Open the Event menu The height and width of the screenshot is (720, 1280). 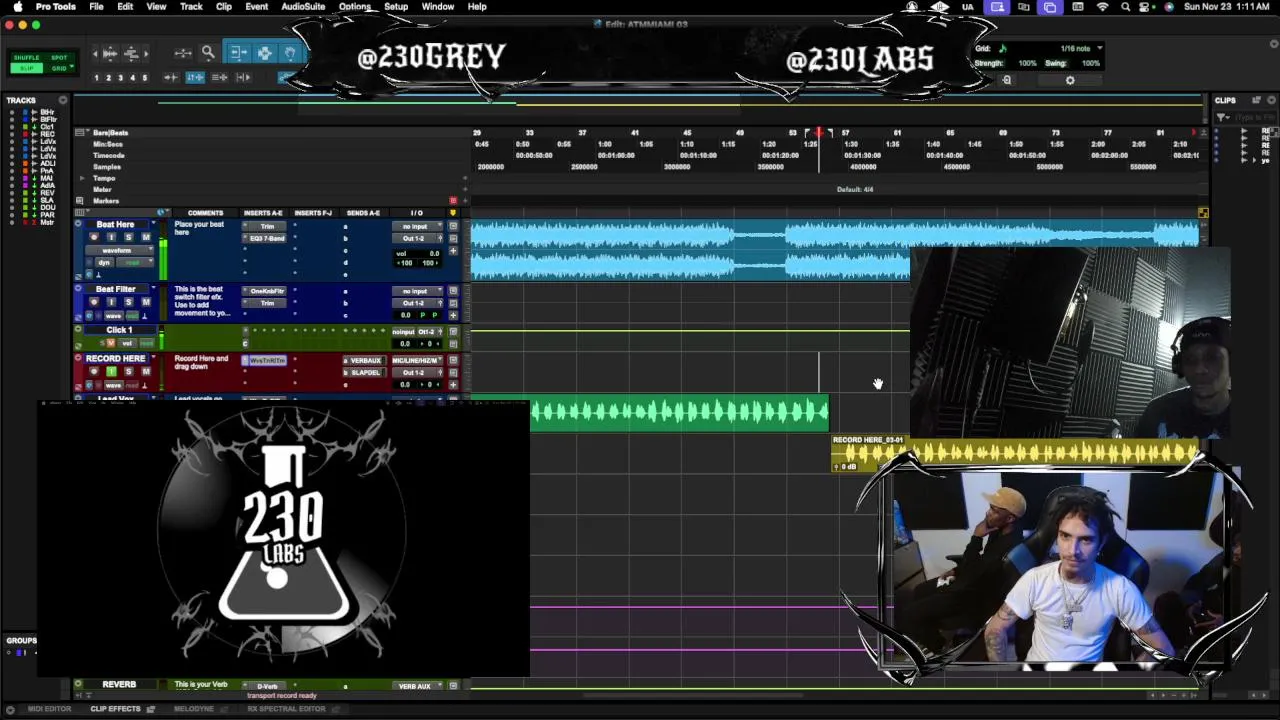(x=257, y=7)
